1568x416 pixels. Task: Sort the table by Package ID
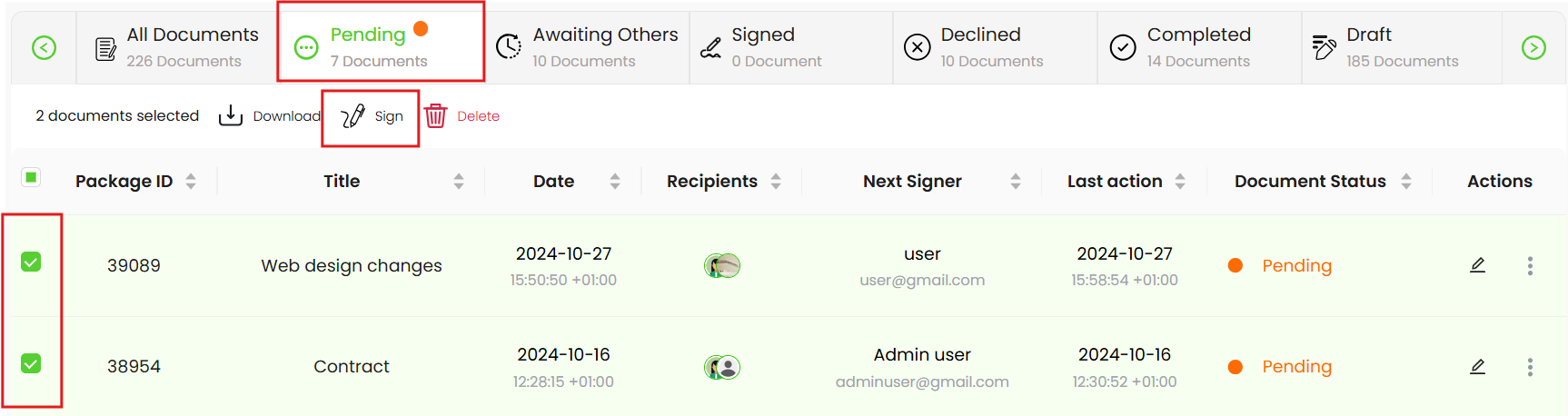[x=191, y=182]
